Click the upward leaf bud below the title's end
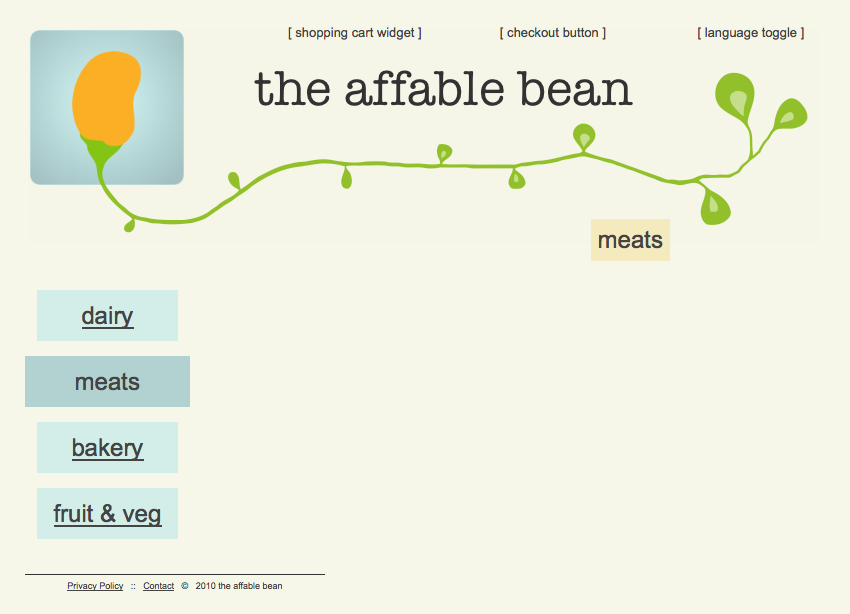 [583, 136]
